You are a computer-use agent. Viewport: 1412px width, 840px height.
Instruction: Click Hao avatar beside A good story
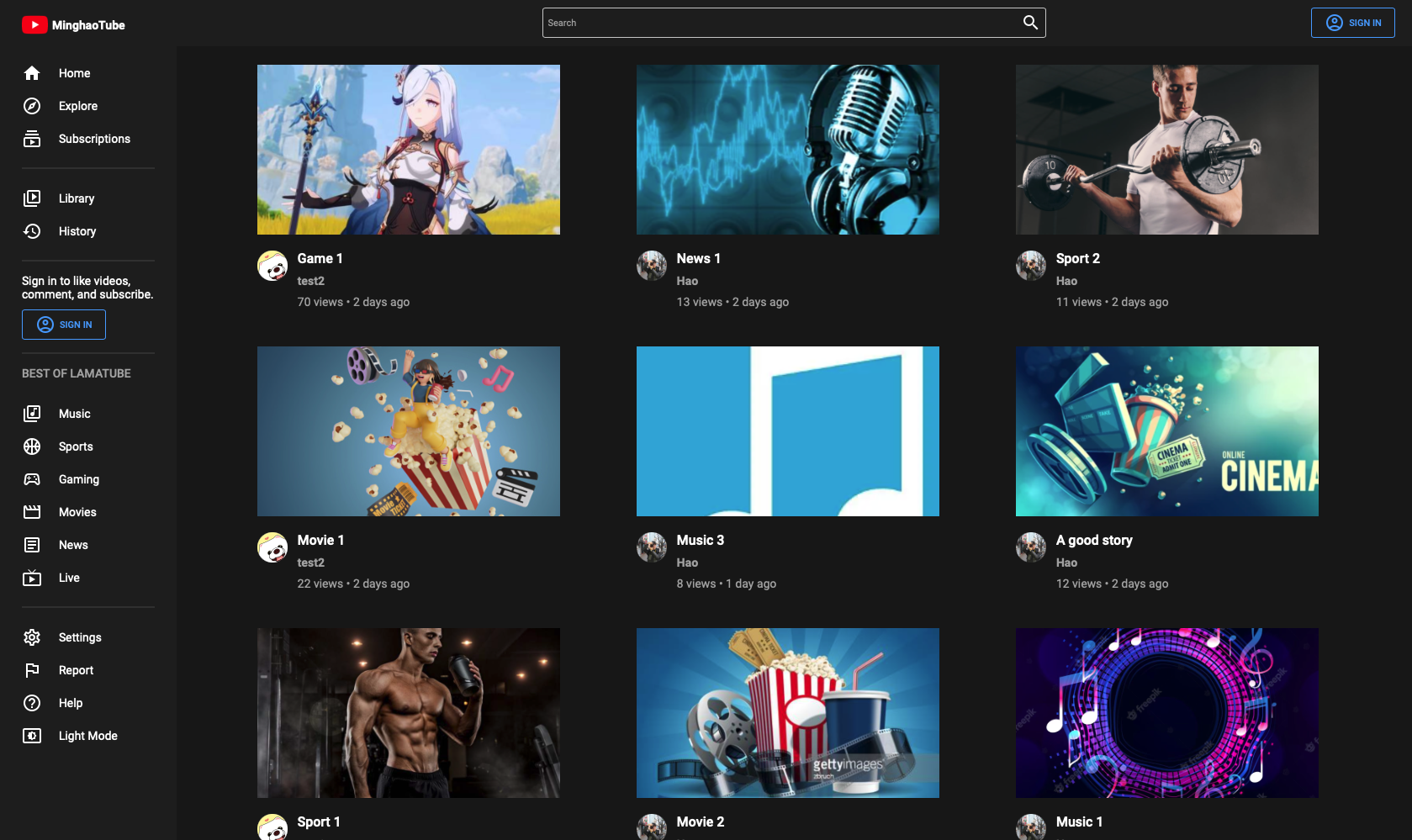pos(1031,547)
